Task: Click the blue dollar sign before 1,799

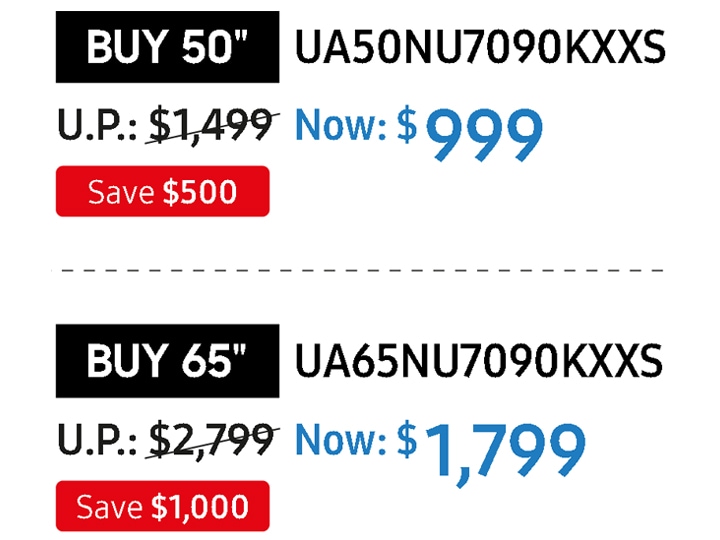Action: click(407, 439)
